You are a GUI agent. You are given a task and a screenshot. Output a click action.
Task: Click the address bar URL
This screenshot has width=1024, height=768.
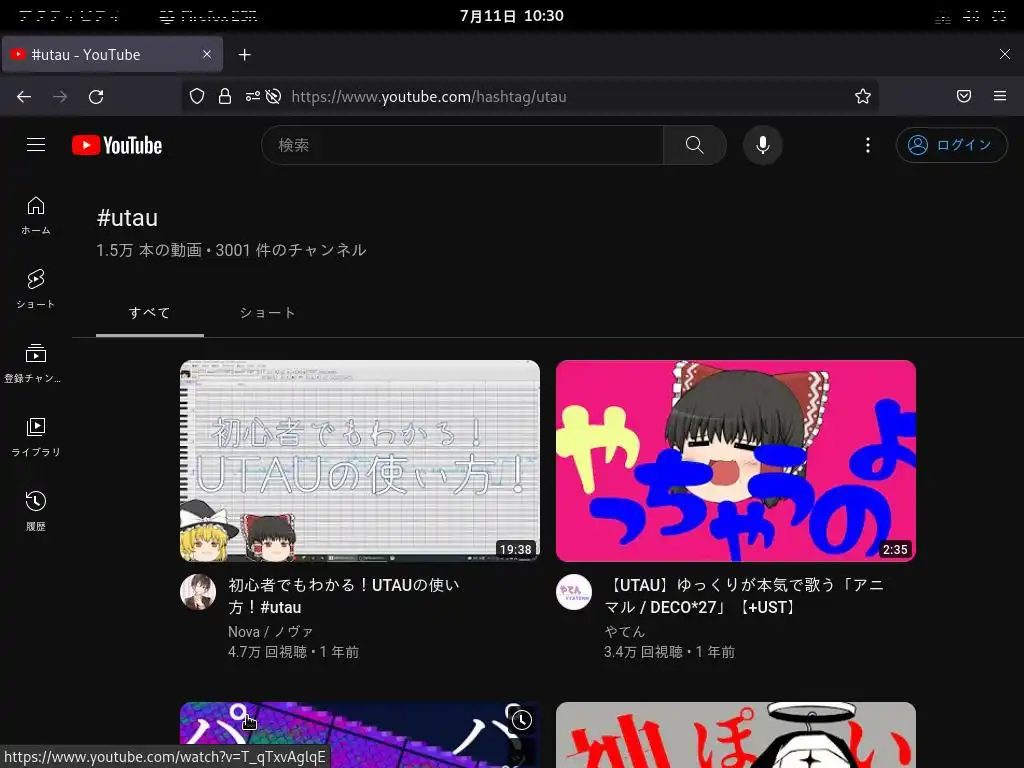[428, 97]
